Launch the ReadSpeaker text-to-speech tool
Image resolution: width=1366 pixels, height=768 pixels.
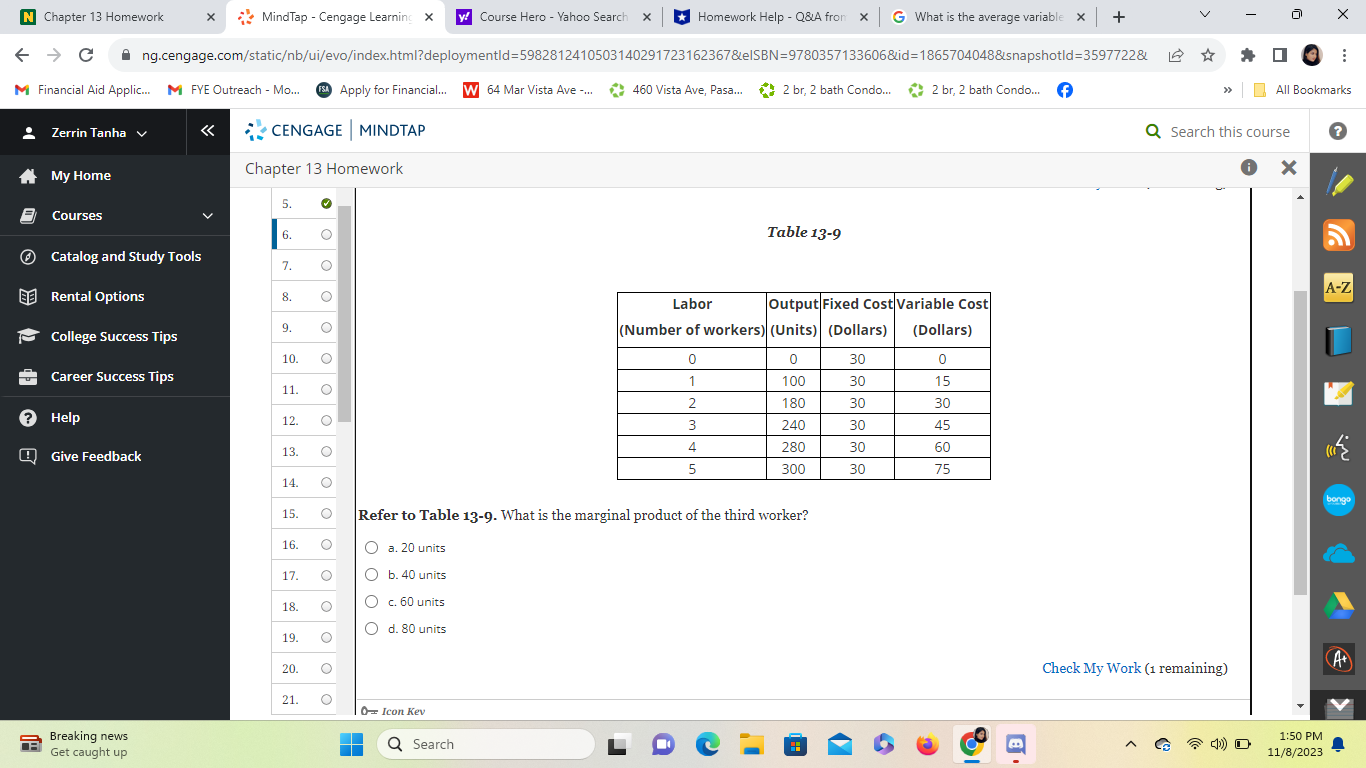click(1338, 447)
